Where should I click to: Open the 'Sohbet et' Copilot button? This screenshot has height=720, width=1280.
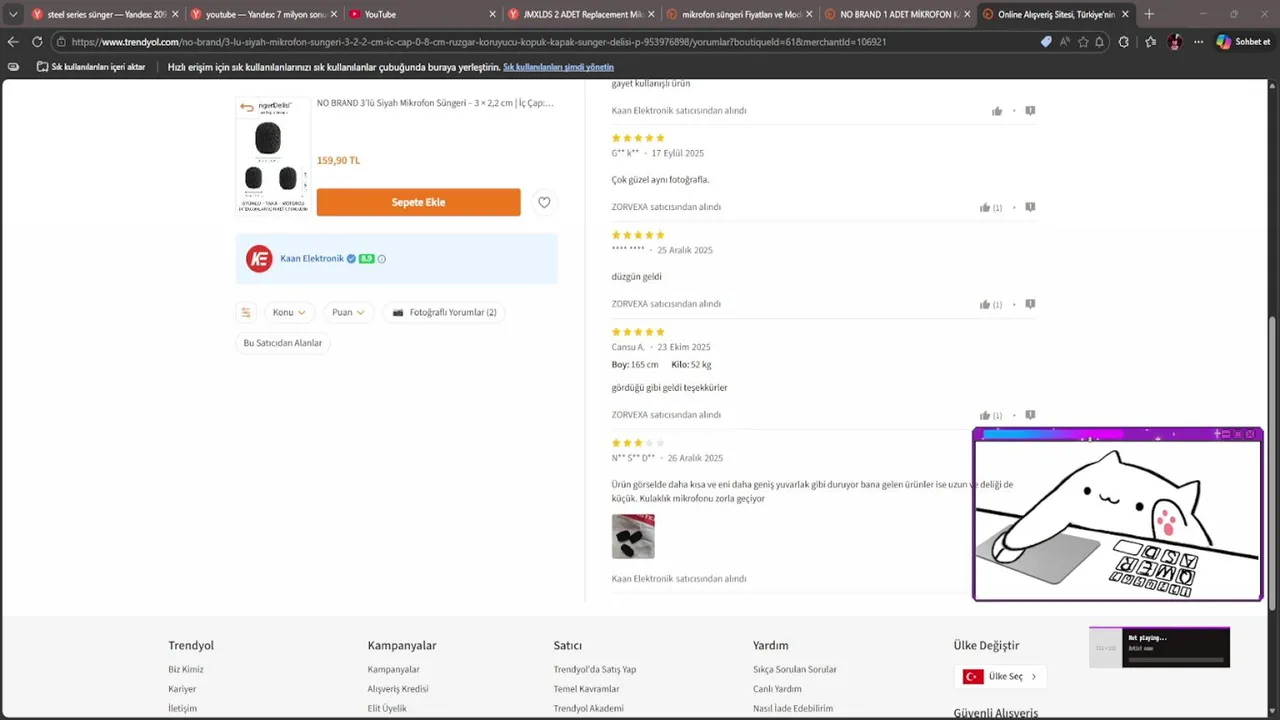tap(1243, 42)
